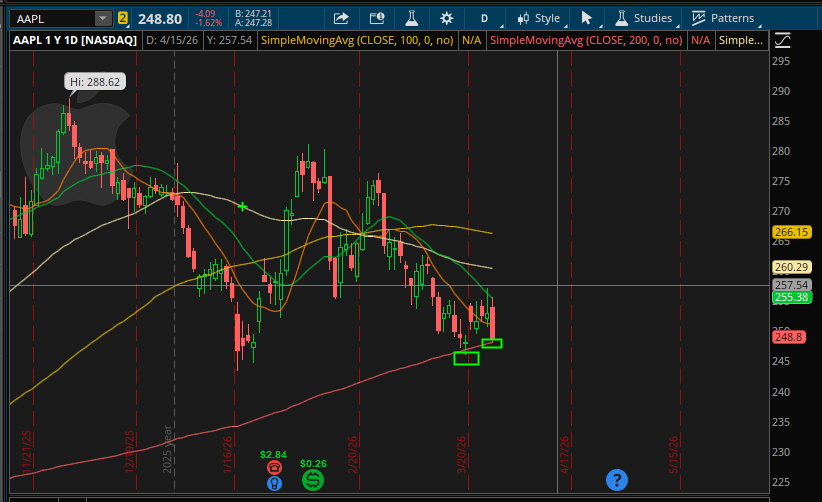The image size is (822, 502).
Task: Click the chart line toggle icon above price axis
Action: click(x=782, y=40)
